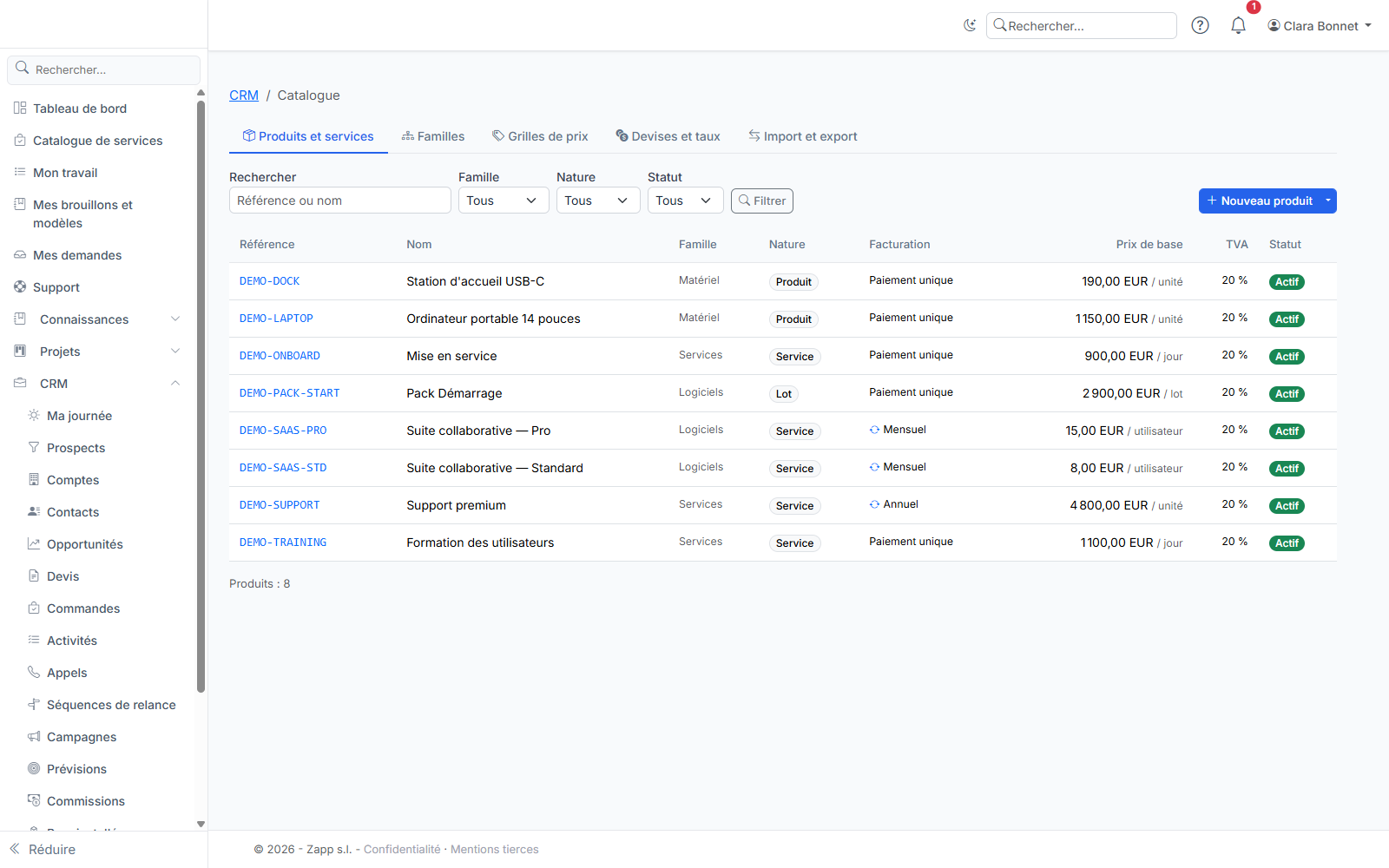Screen dimensions: 1389x868
Task: Click the Contacts people icon
Action: (x=34, y=511)
